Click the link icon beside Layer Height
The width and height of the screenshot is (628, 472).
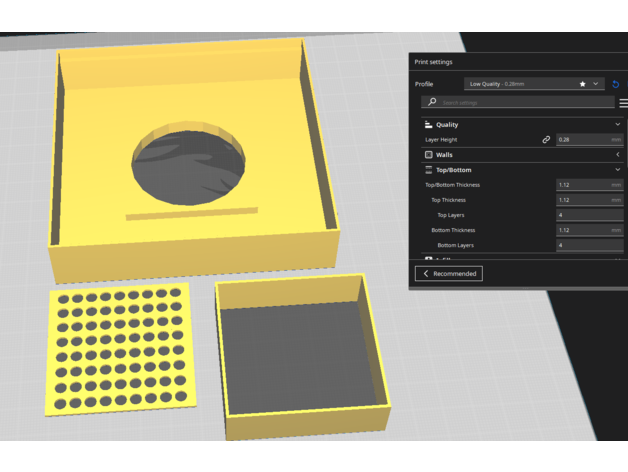click(546, 140)
